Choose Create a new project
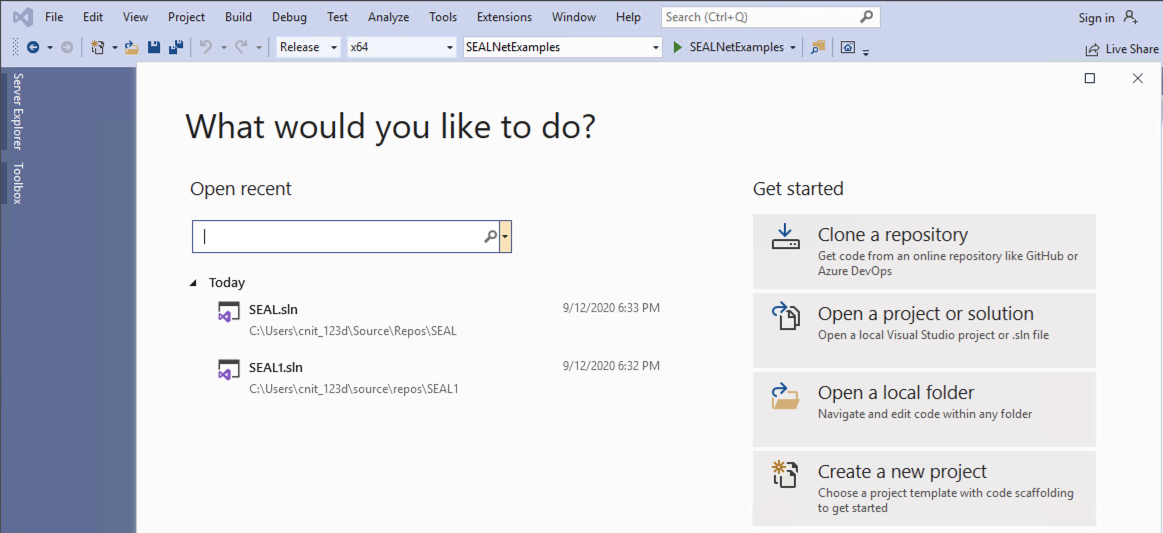This screenshot has height=533, width=1163. coord(924,488)
